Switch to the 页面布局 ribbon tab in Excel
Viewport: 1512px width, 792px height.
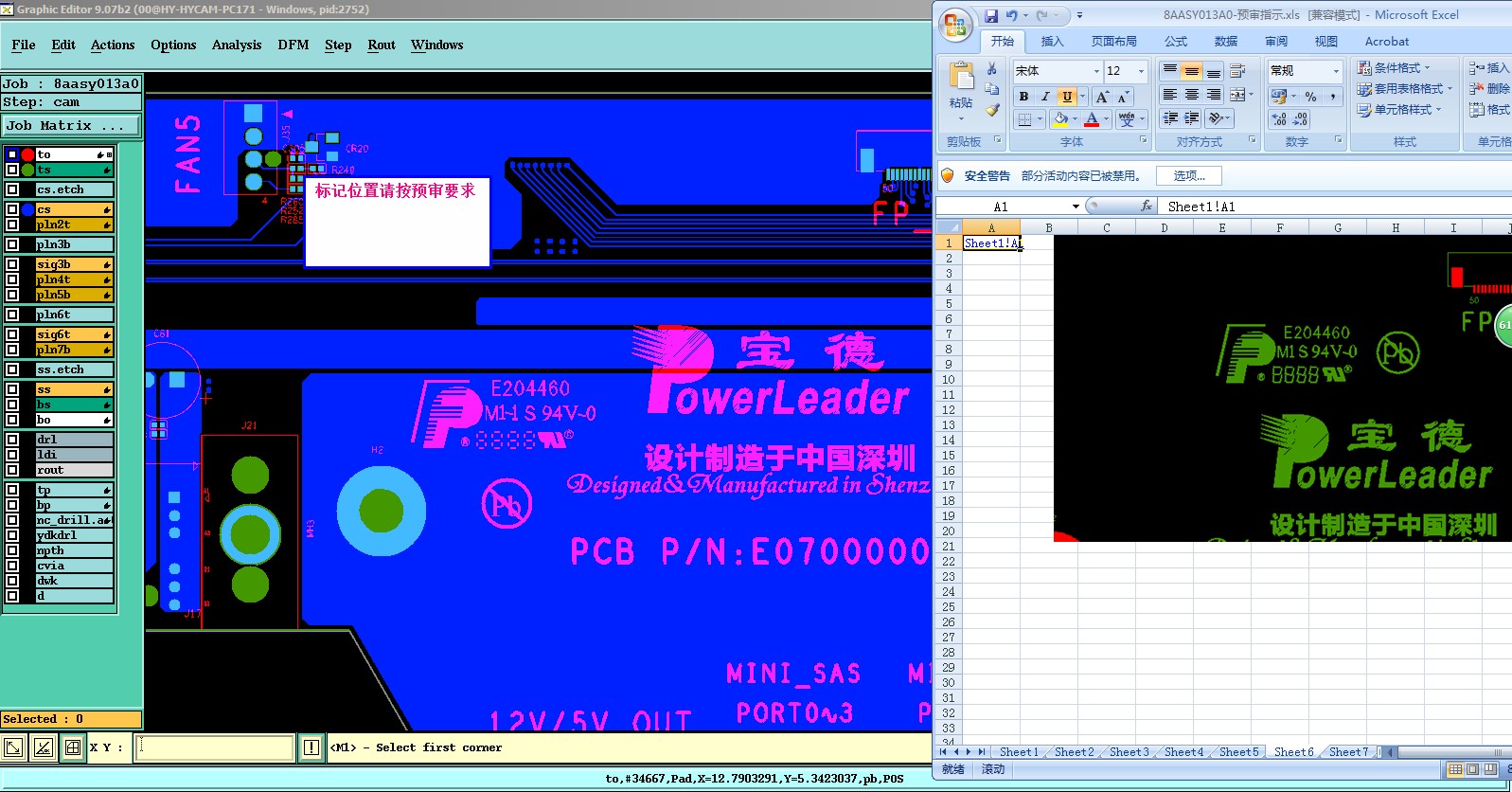[x=1114, y=42]
